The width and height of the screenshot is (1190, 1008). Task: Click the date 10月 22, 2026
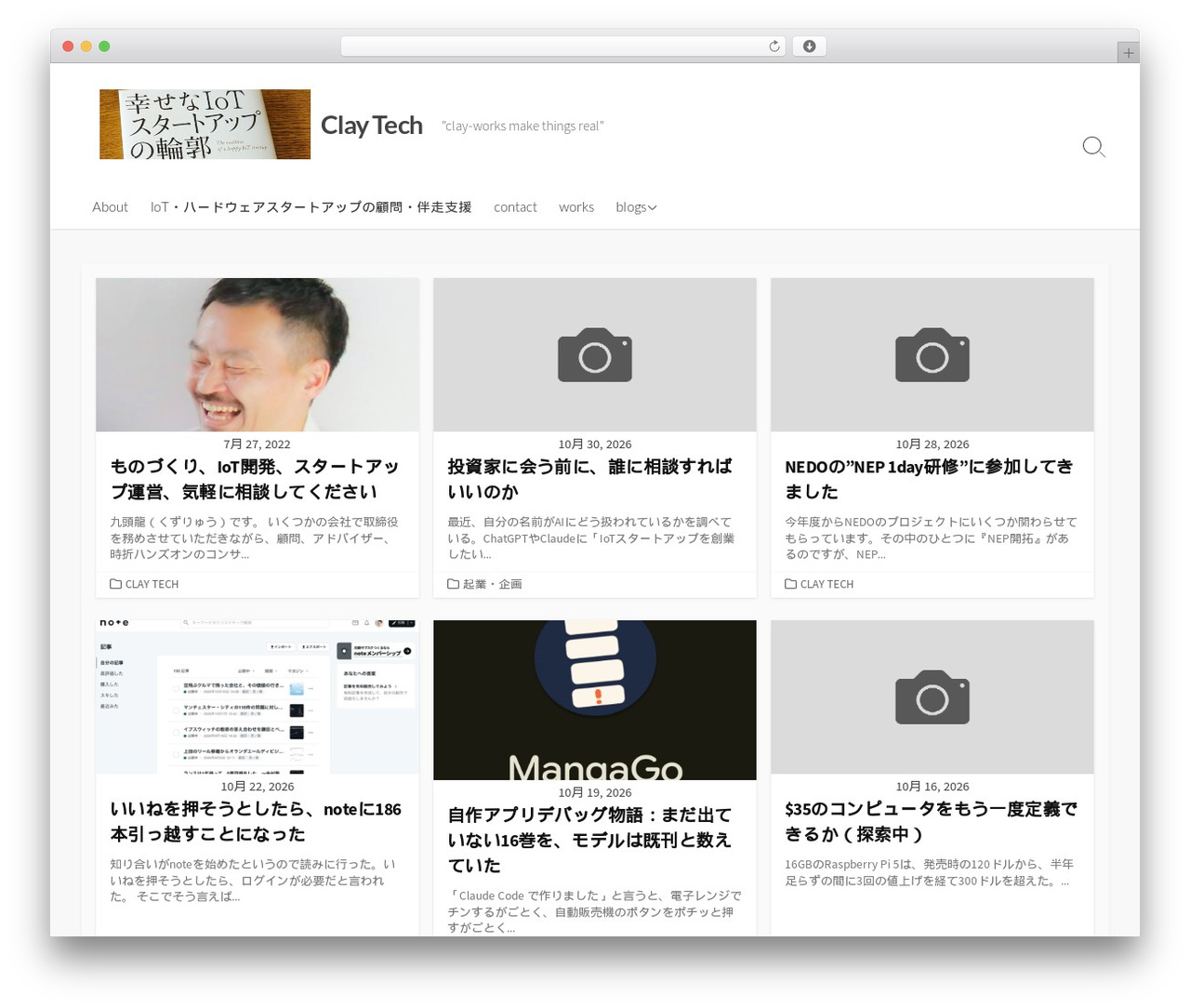click(x=258, y=787)
